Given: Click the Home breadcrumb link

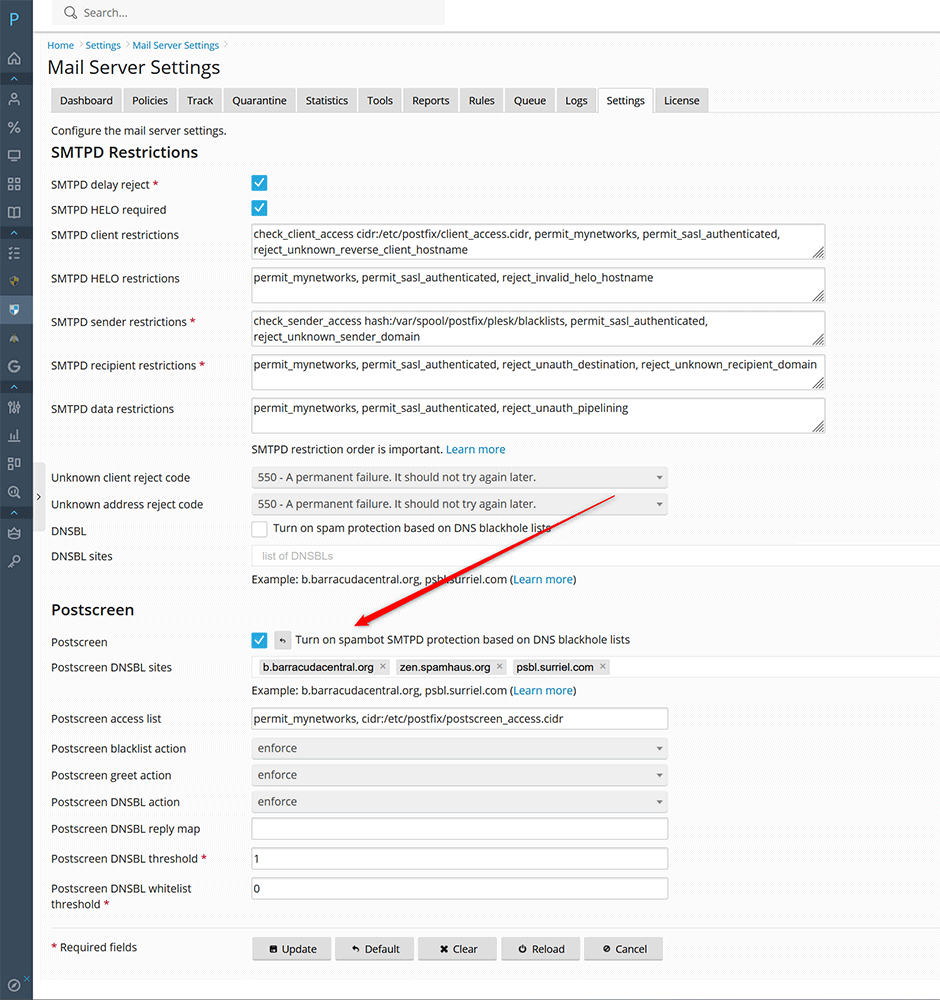Looking at the screenshot, I should (x=61, y=45).
